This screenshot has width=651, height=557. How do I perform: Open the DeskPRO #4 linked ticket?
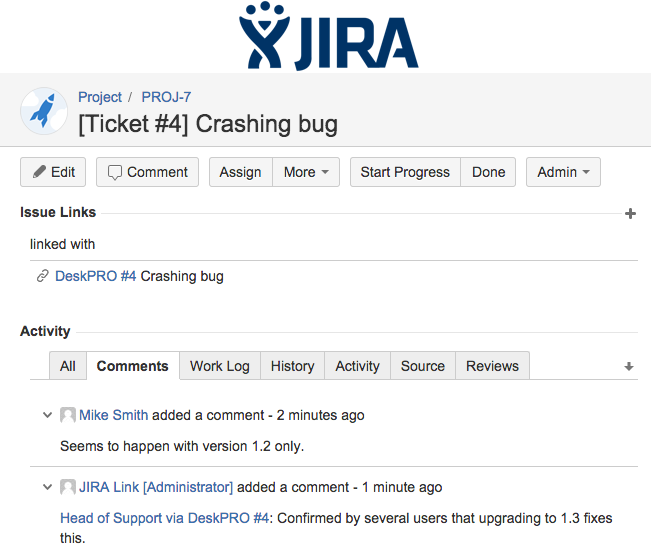pos(95,276)
